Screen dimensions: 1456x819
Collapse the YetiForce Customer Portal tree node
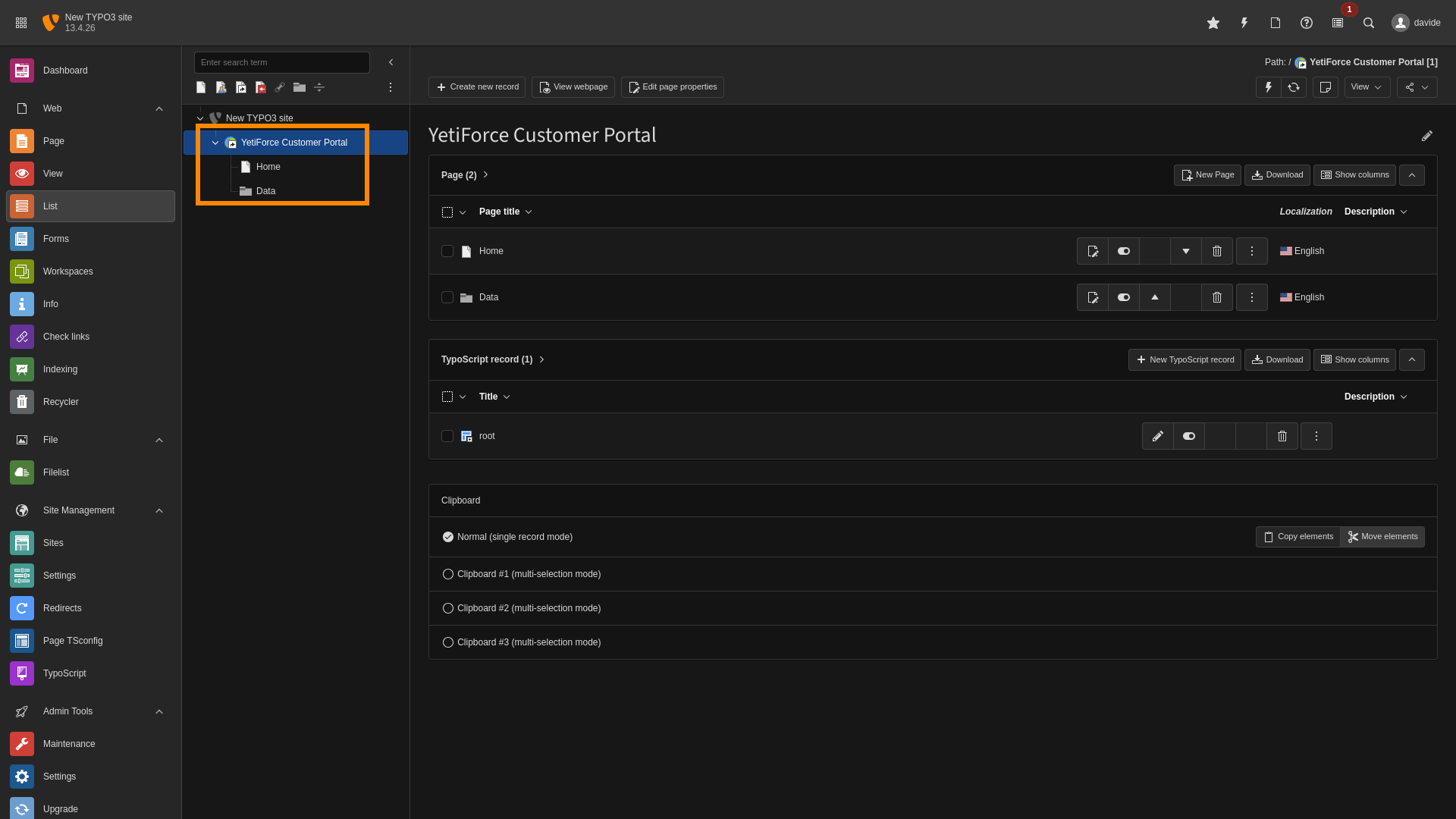[215, 143]
